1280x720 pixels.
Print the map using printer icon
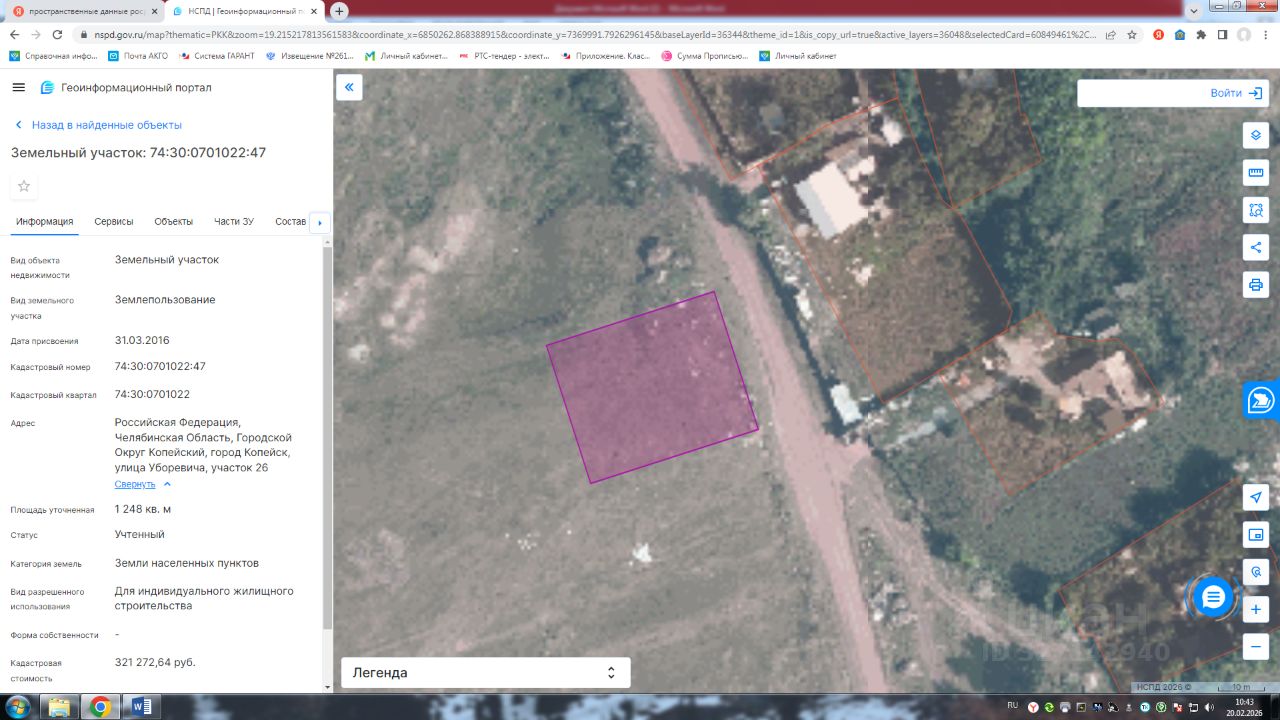(x=1256, y=285)
